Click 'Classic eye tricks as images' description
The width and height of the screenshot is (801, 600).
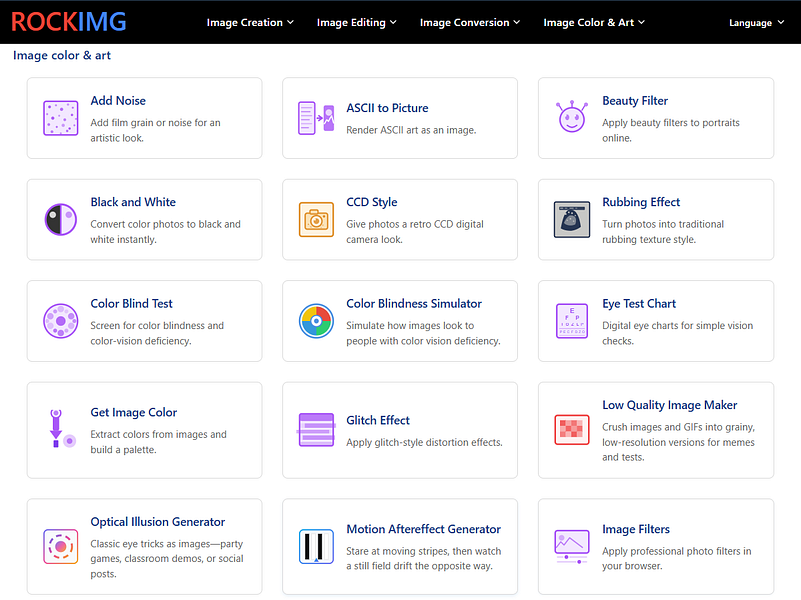[x=167, y=559]
